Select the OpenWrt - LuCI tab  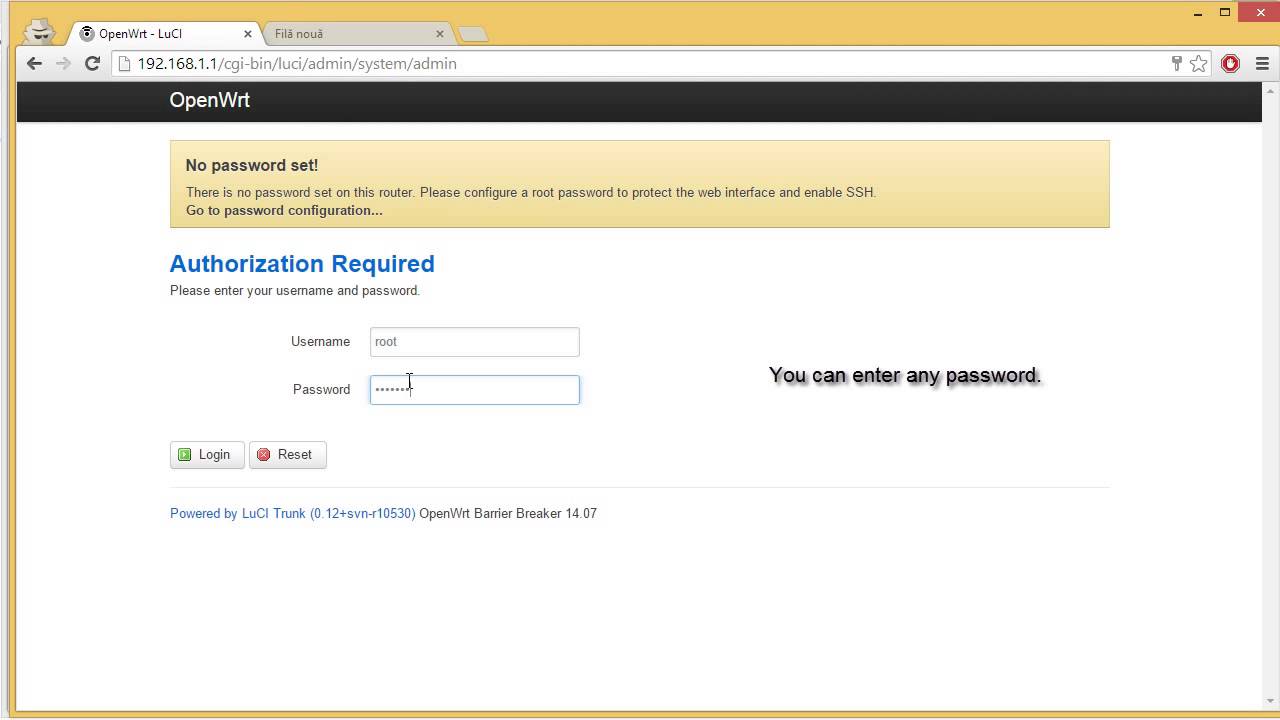(x=166, y=33)
